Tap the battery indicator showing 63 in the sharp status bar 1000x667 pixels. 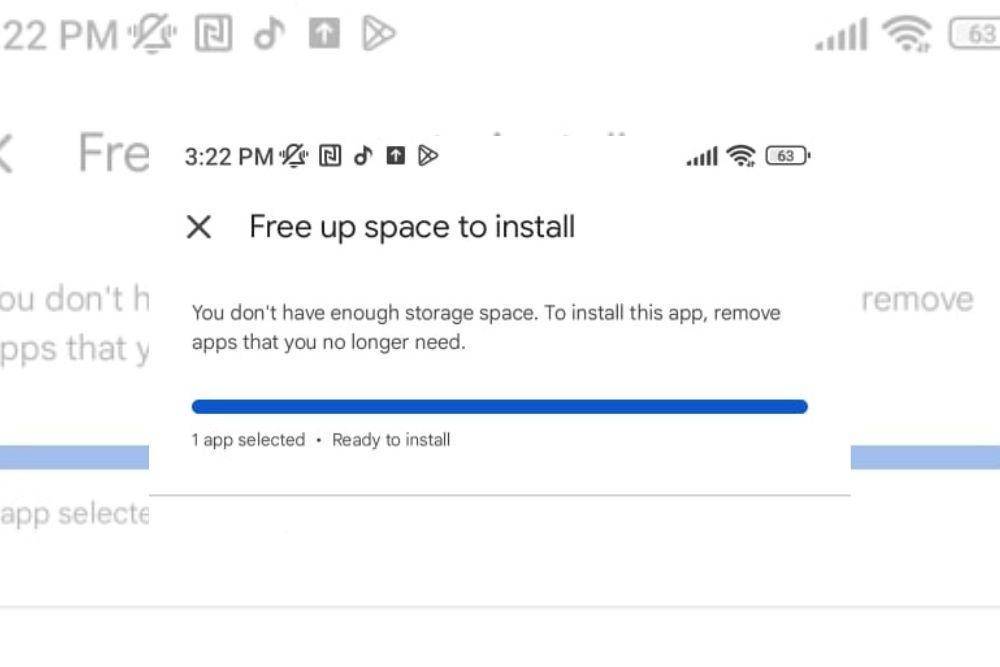788,156
